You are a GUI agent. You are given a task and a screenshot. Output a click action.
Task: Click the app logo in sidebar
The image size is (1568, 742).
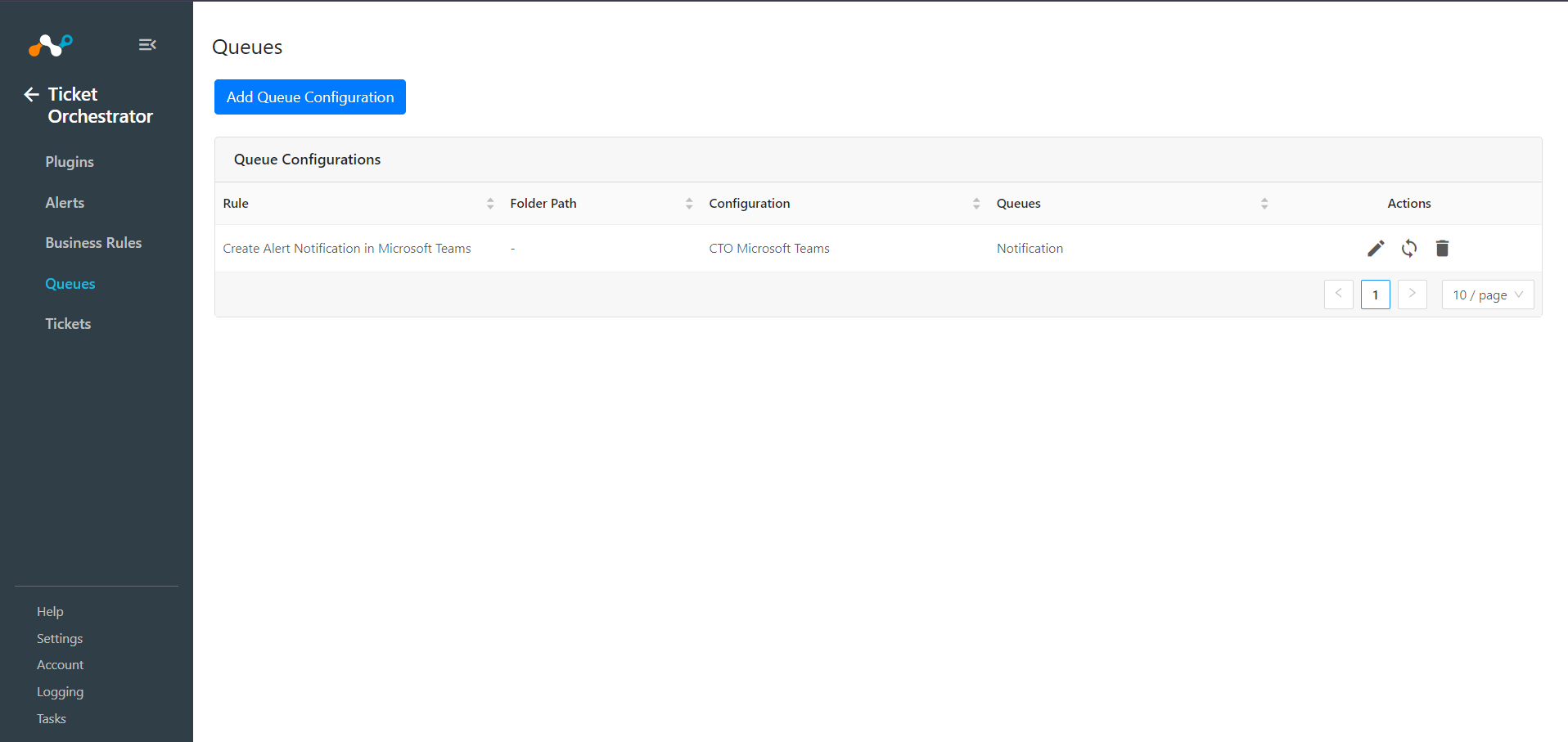pos(51,45)
